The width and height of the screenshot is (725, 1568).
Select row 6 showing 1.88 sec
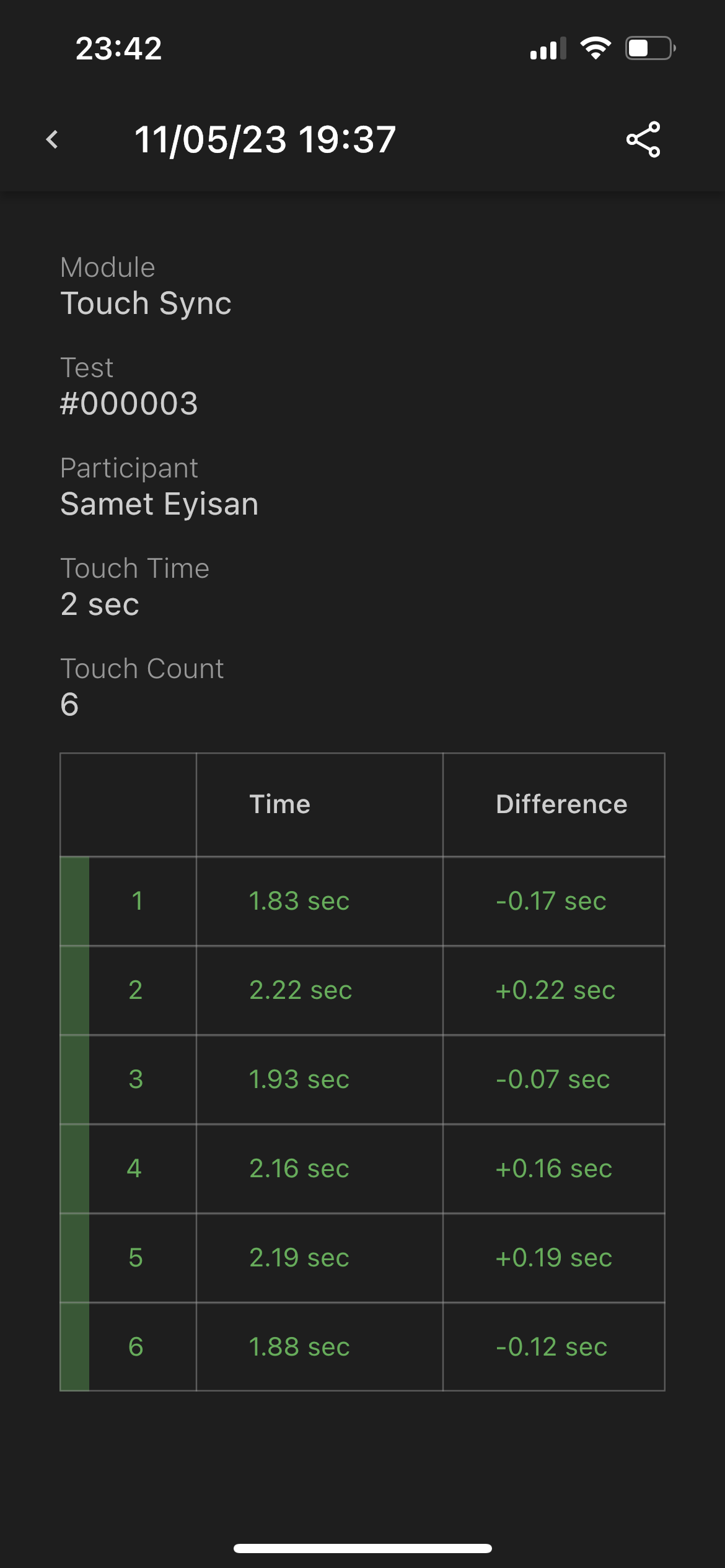[x=299, y=1347]
